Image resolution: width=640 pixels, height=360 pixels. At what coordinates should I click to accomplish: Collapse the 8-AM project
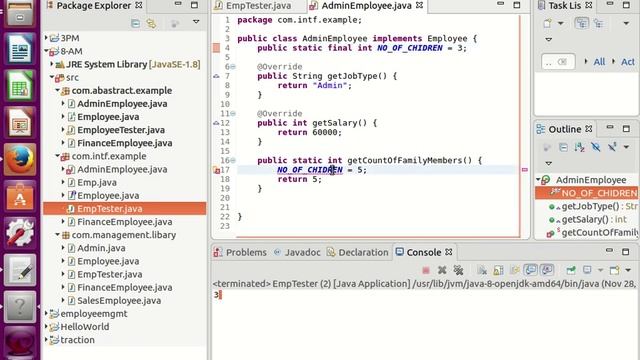pyautogui.click(x=47, y=51)
